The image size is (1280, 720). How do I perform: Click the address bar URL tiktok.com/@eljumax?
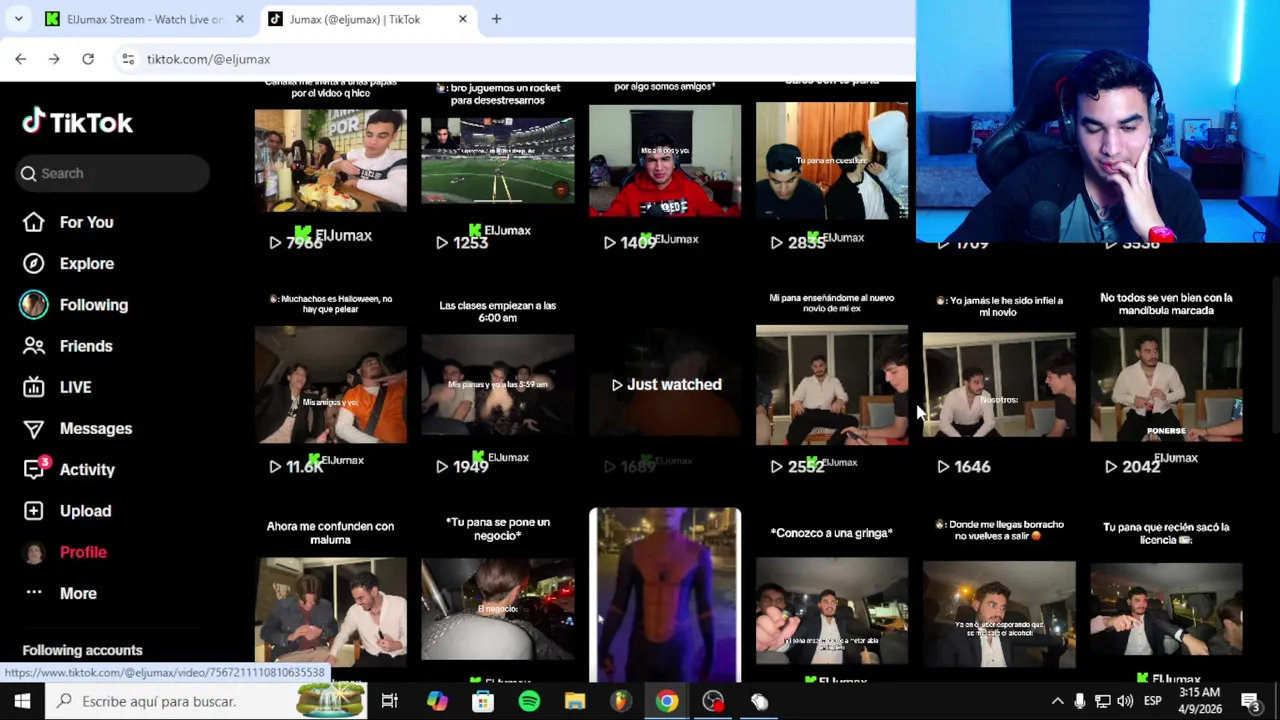(x=208, y=59)
